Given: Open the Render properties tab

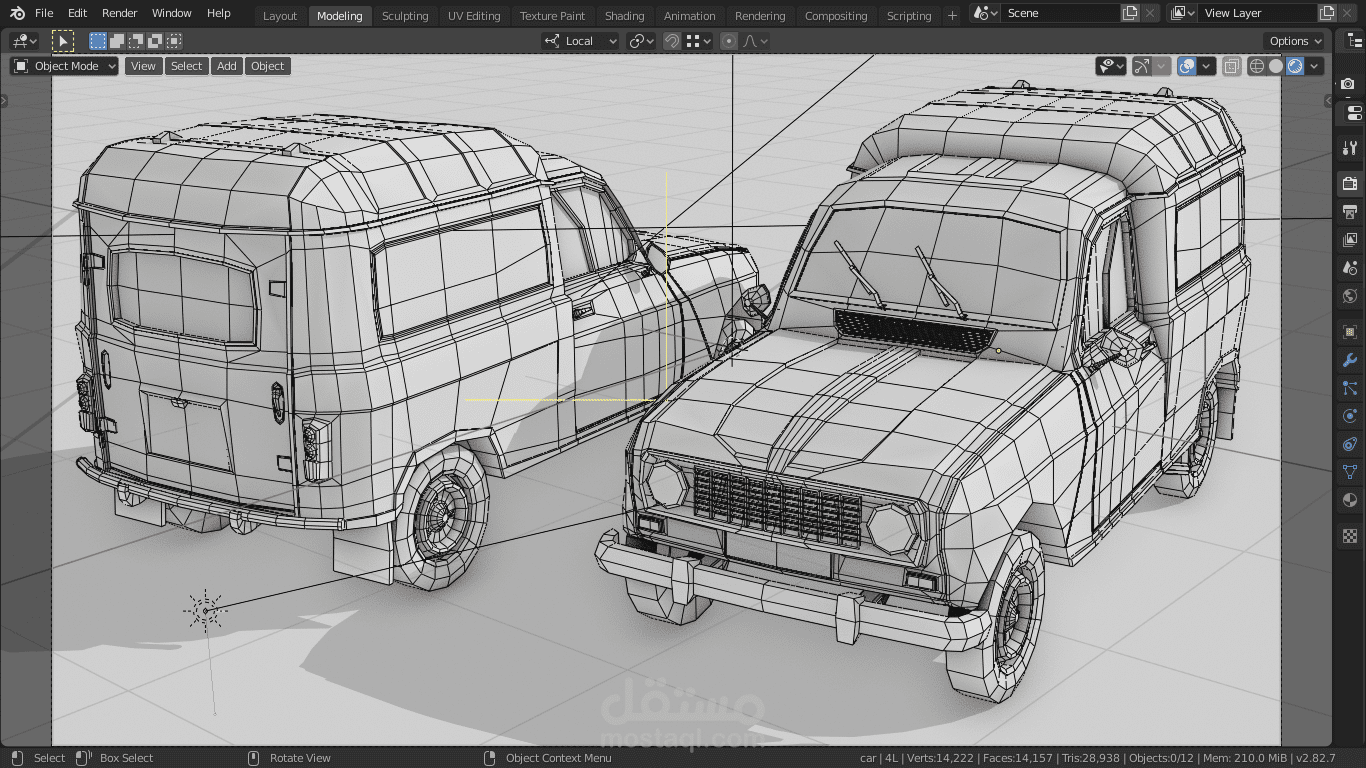Looking at the screenshot, I should (1350, 183).
